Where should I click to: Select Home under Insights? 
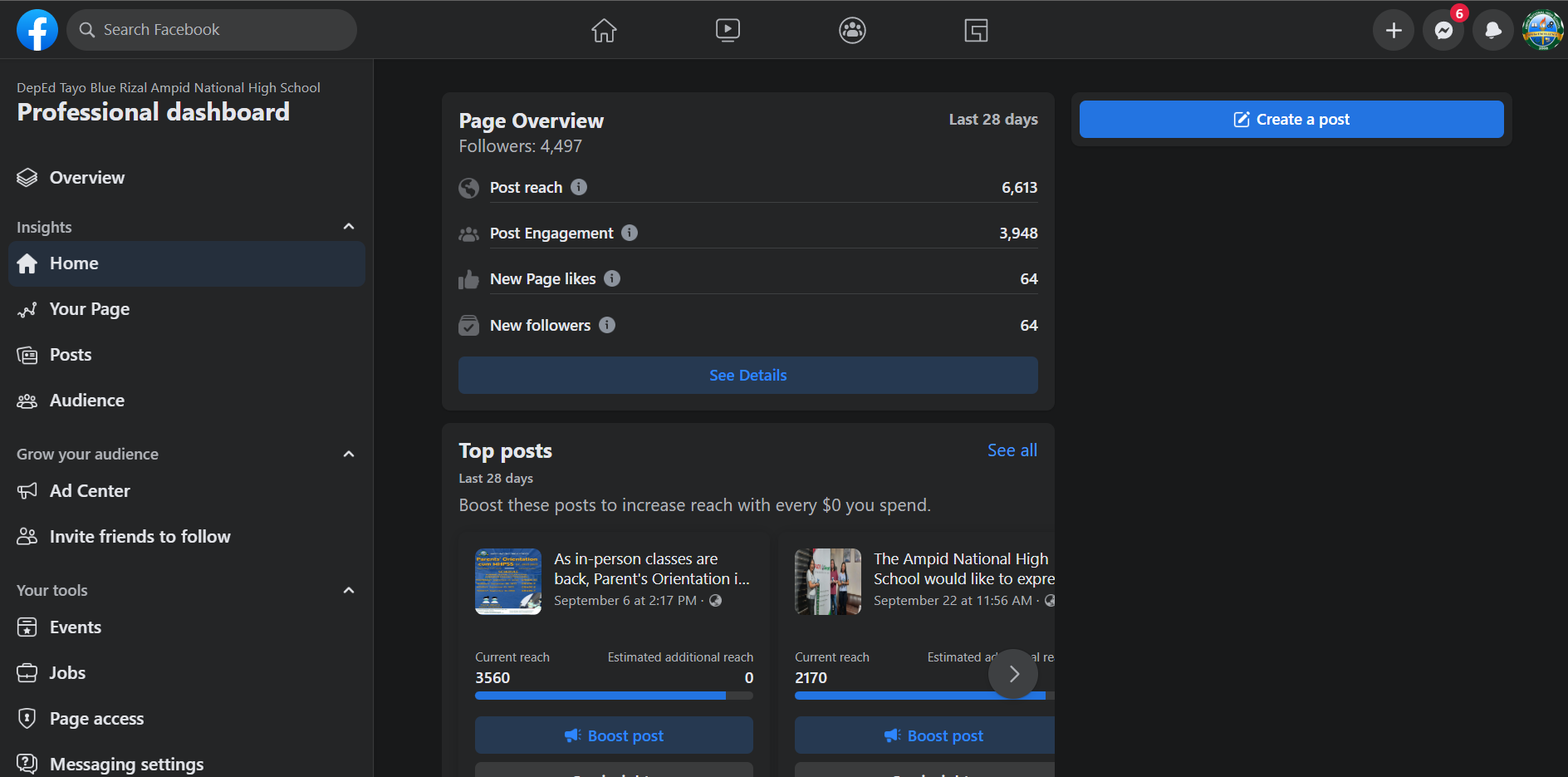point(186,263)
